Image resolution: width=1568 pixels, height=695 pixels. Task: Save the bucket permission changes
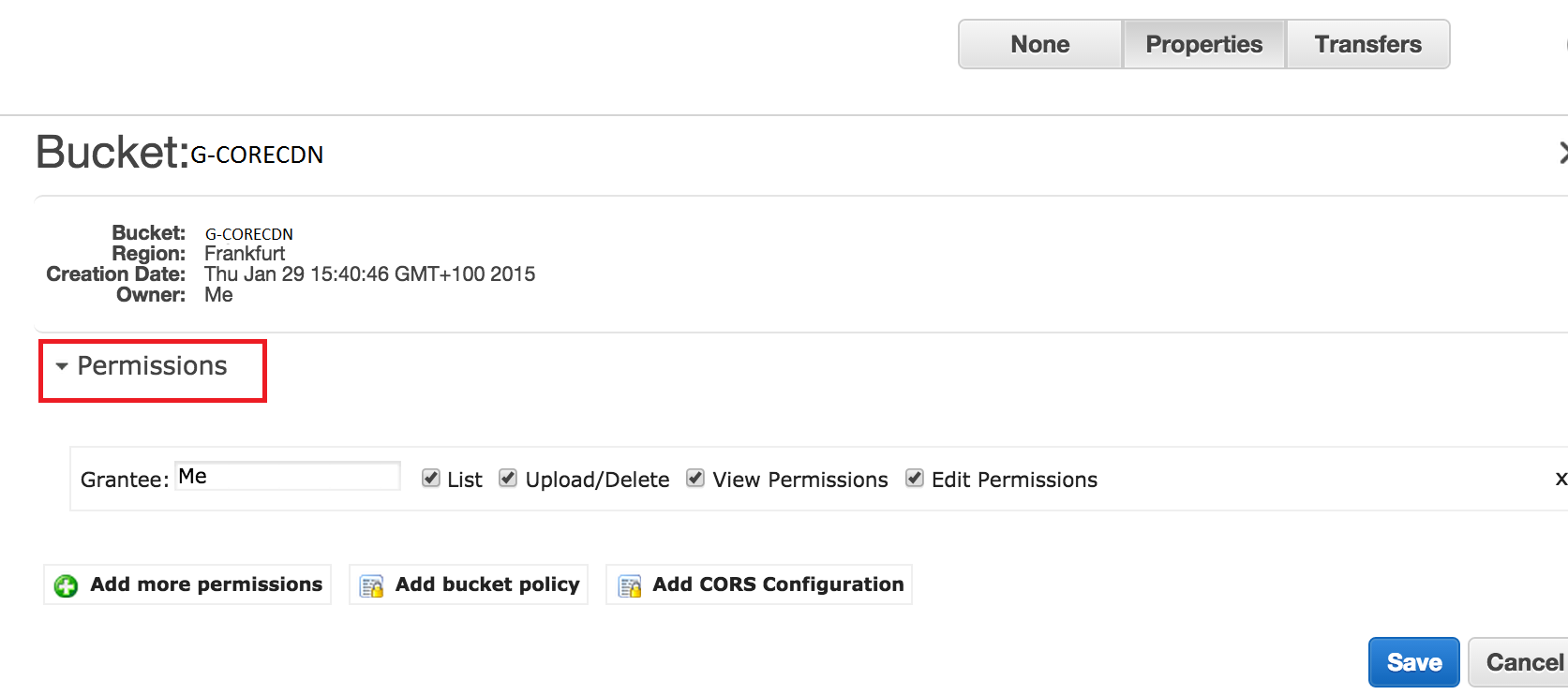1413,662
